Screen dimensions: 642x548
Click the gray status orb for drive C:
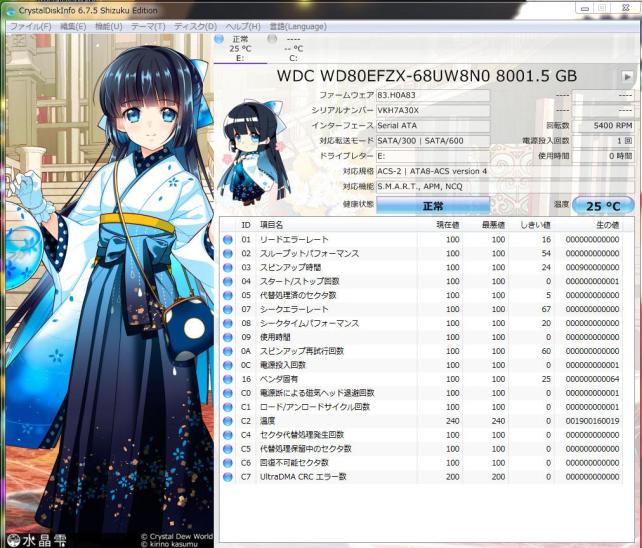tap(272, 39)
